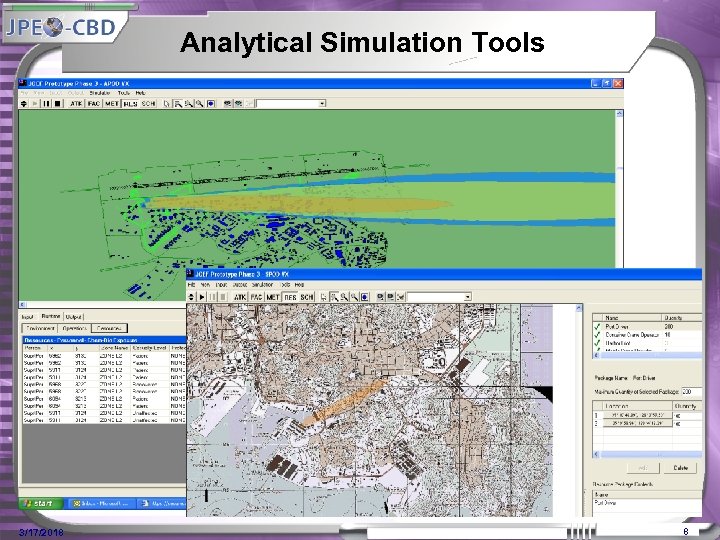Click the second layer view icon in APOD toolbar
The width and height of the screenshot is (720, 540).
[x=238, y=103]
